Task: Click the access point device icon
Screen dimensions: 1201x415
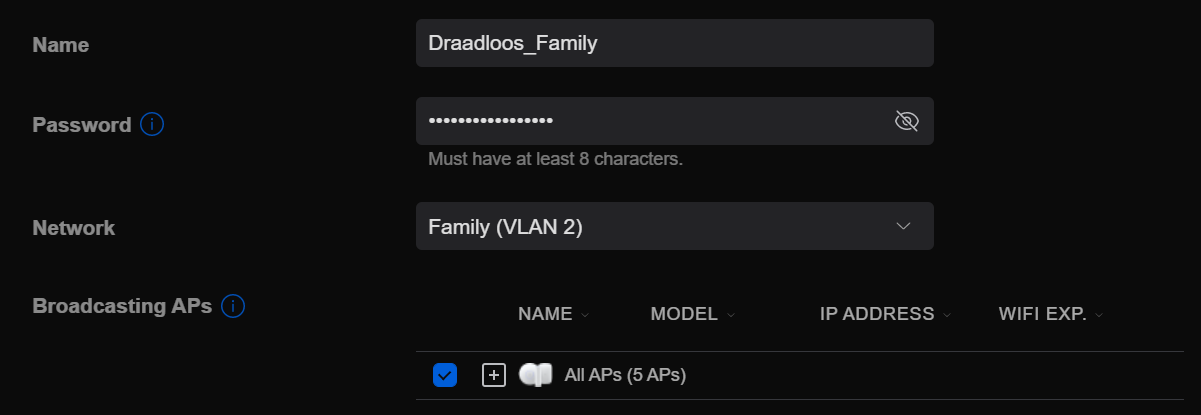Action: coord(536,376)
